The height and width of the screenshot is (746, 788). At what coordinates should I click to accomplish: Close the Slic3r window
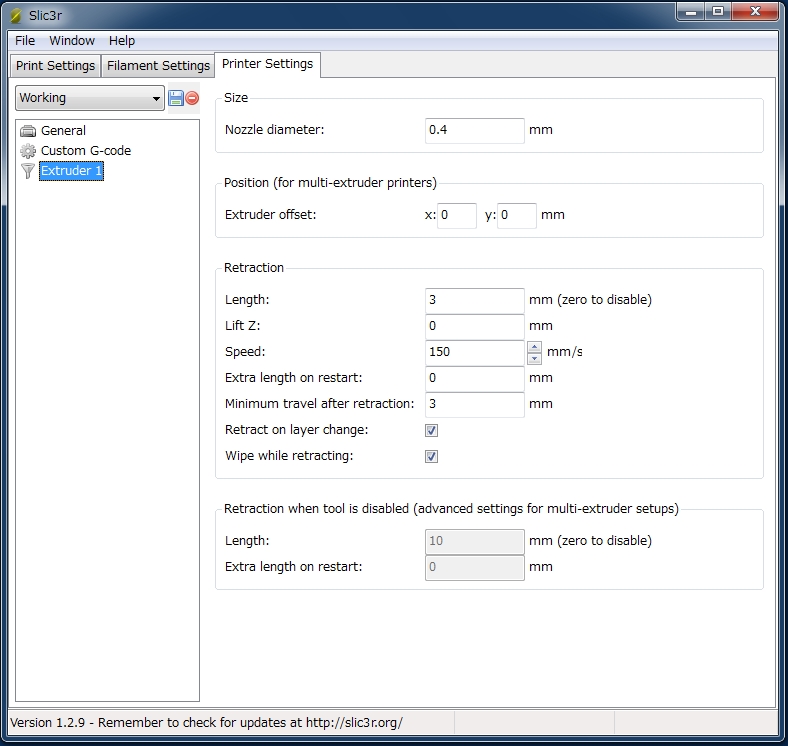755,11
